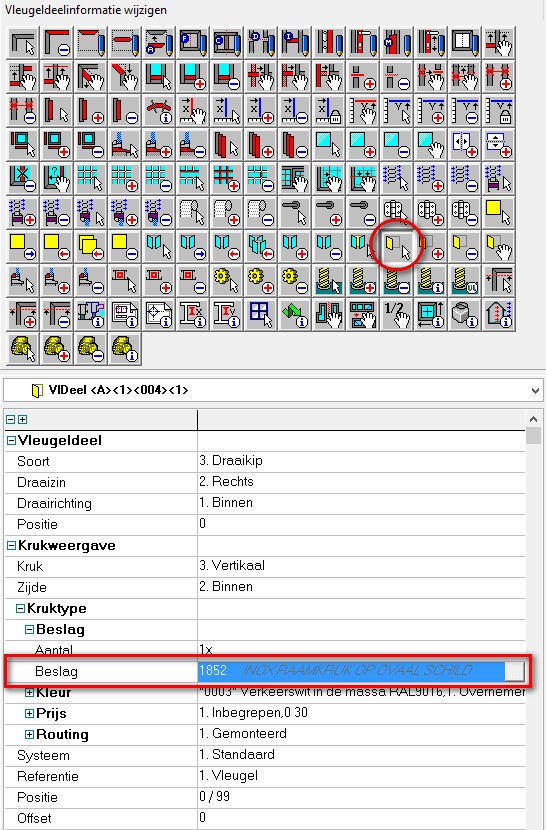Screen dimensions: 546x830
Task: Click the gray cube info icon
Action: point(464,314)
